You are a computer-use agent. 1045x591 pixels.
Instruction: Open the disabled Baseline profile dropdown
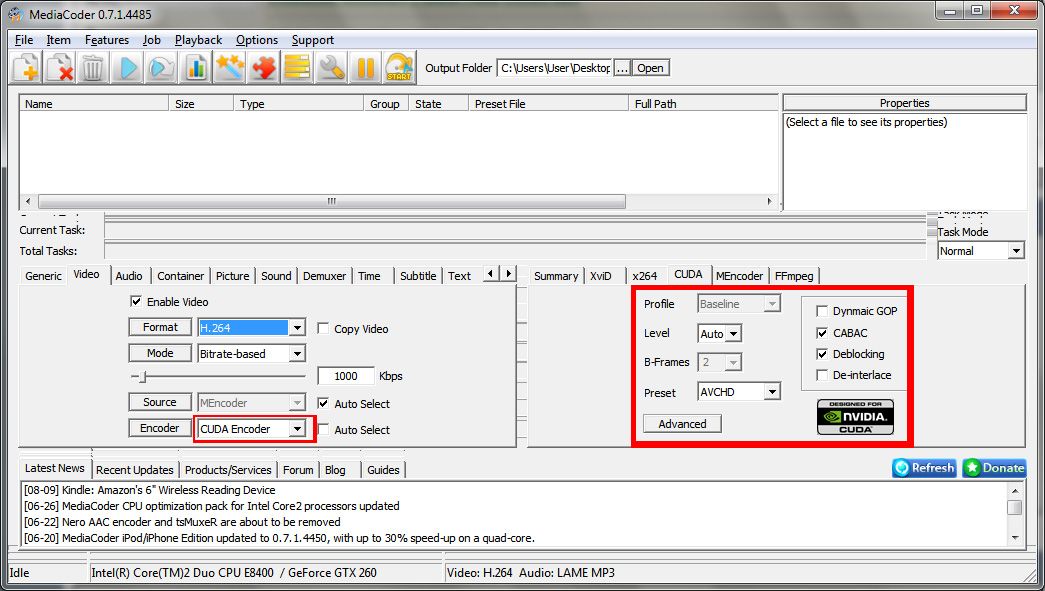tap(772, 304)
